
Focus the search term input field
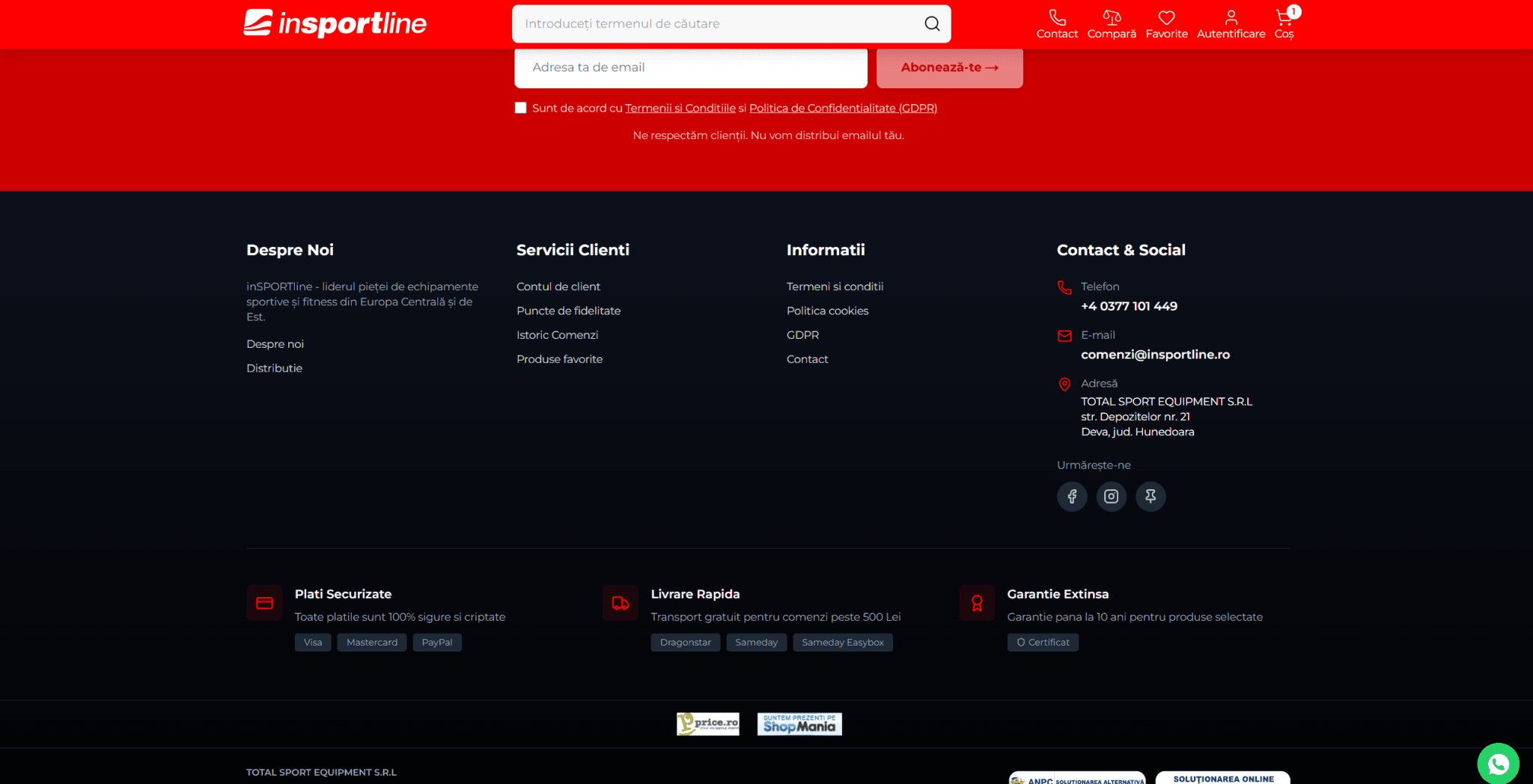719,24
